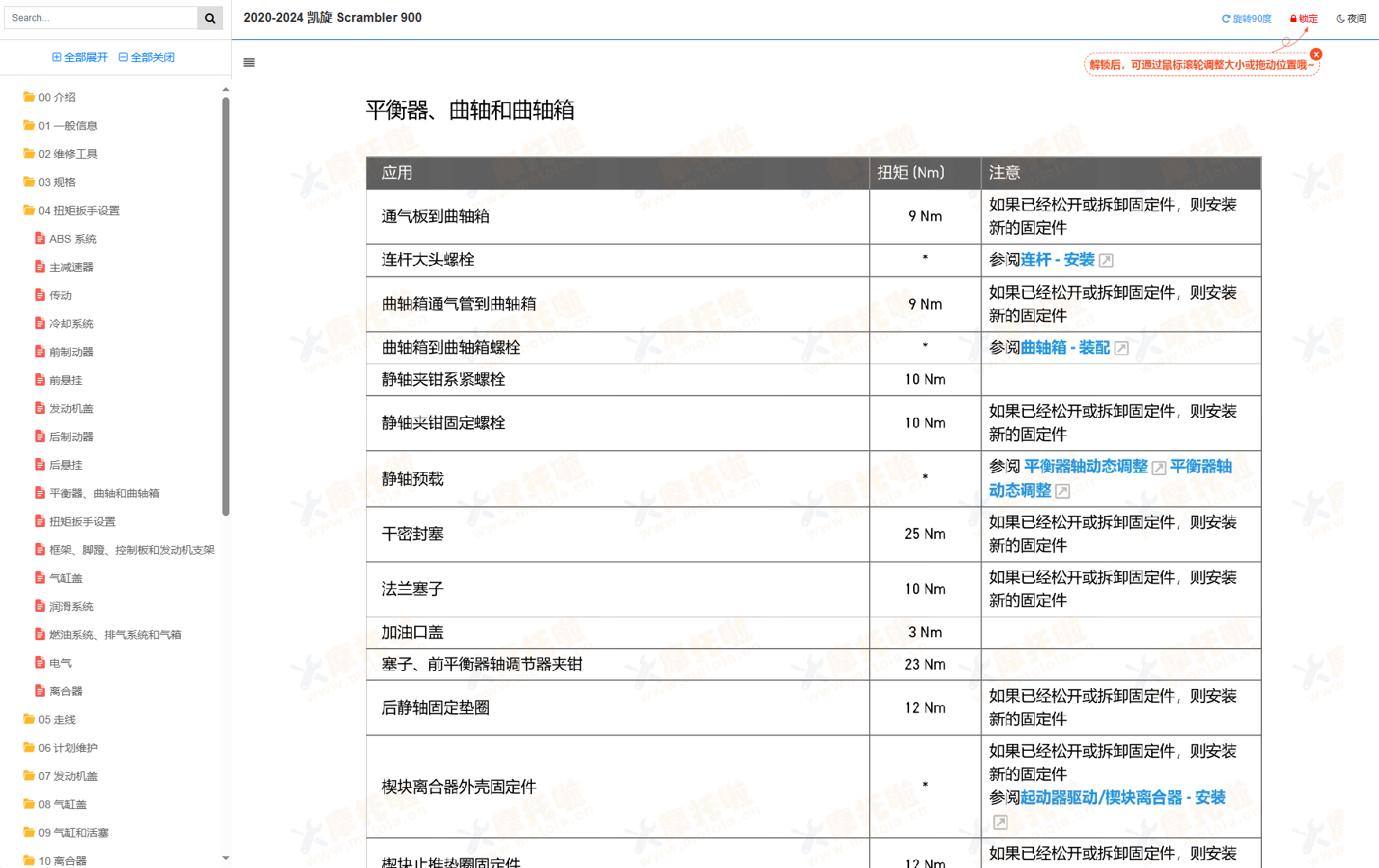Image resolution: width=1379 pixels, height=868 pixels.
Task: Select 平衡器、曲轴和曲轴箱 in the sidebar
Action: [97, 493]
